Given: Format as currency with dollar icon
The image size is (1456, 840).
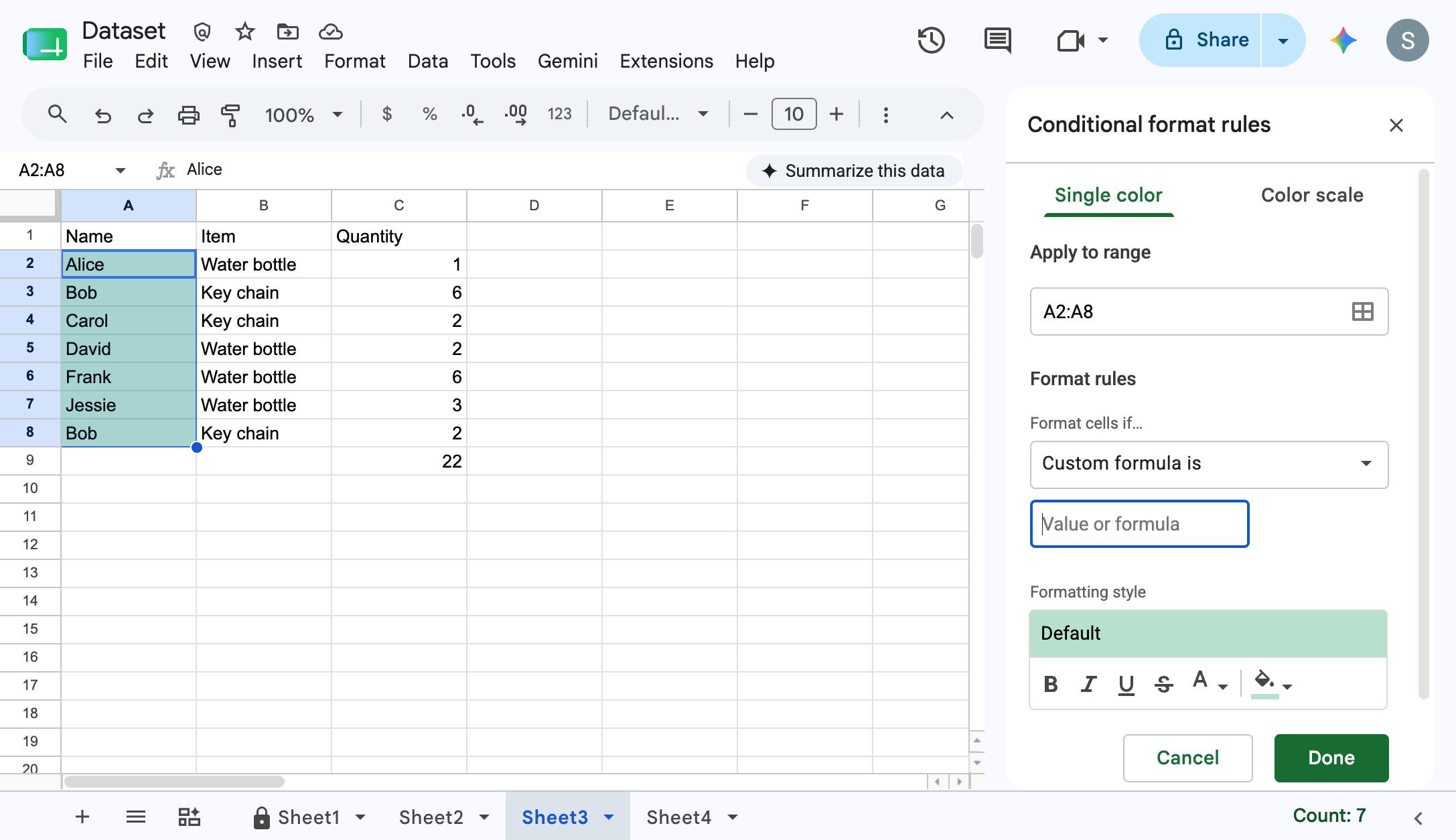Looking at the screenshot, I should (386, 115).
